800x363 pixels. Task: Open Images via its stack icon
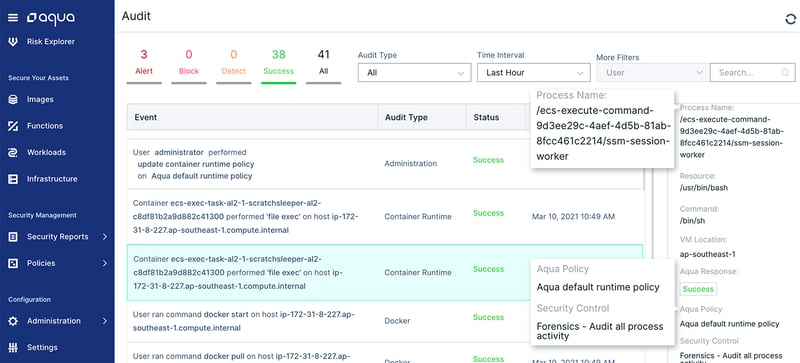click(x=13, y=100)
